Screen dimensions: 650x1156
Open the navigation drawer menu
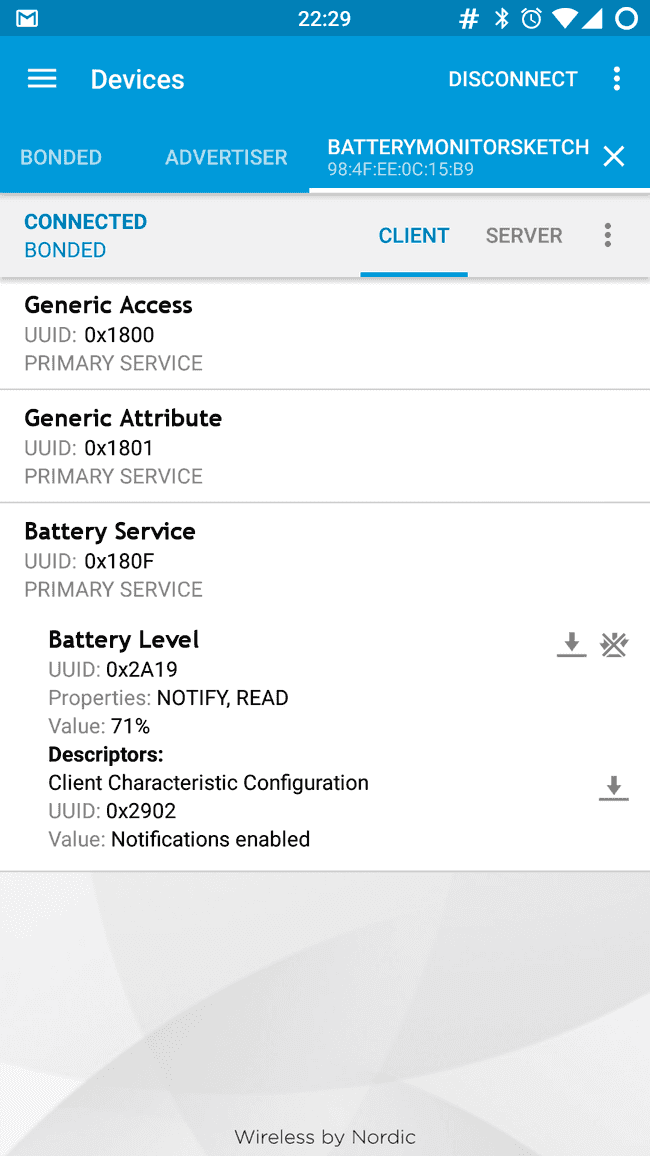(41, 79)
